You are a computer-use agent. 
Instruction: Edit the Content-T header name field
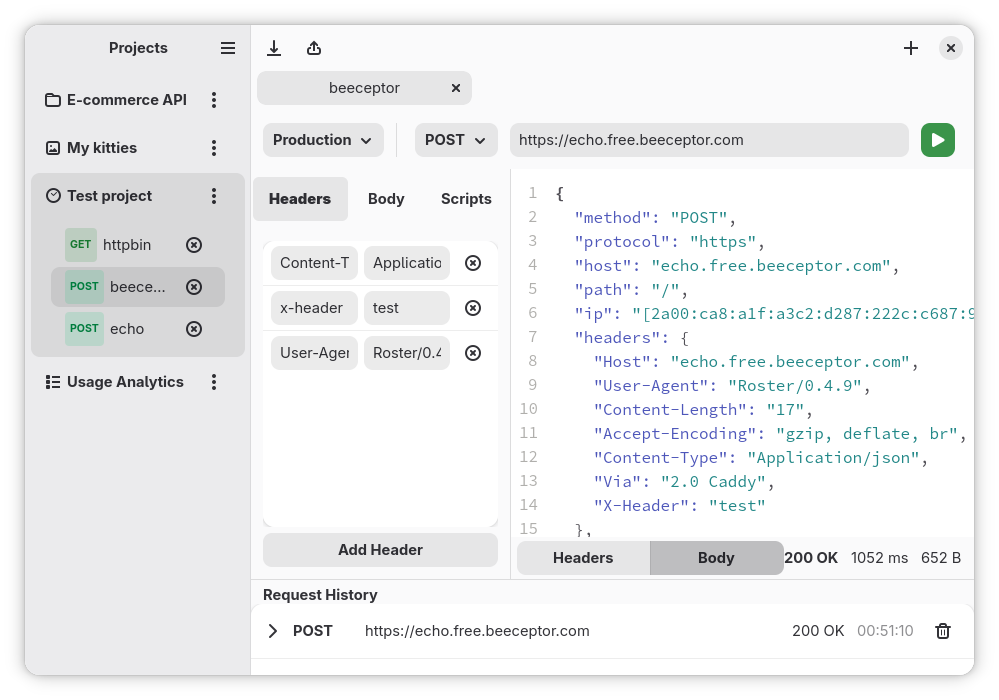(x=314, y=263)
